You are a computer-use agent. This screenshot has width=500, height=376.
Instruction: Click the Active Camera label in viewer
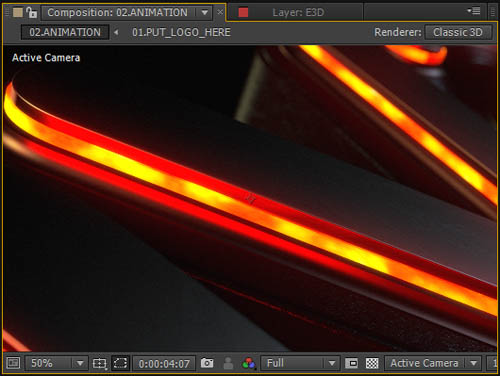click(x=46, y=58)
